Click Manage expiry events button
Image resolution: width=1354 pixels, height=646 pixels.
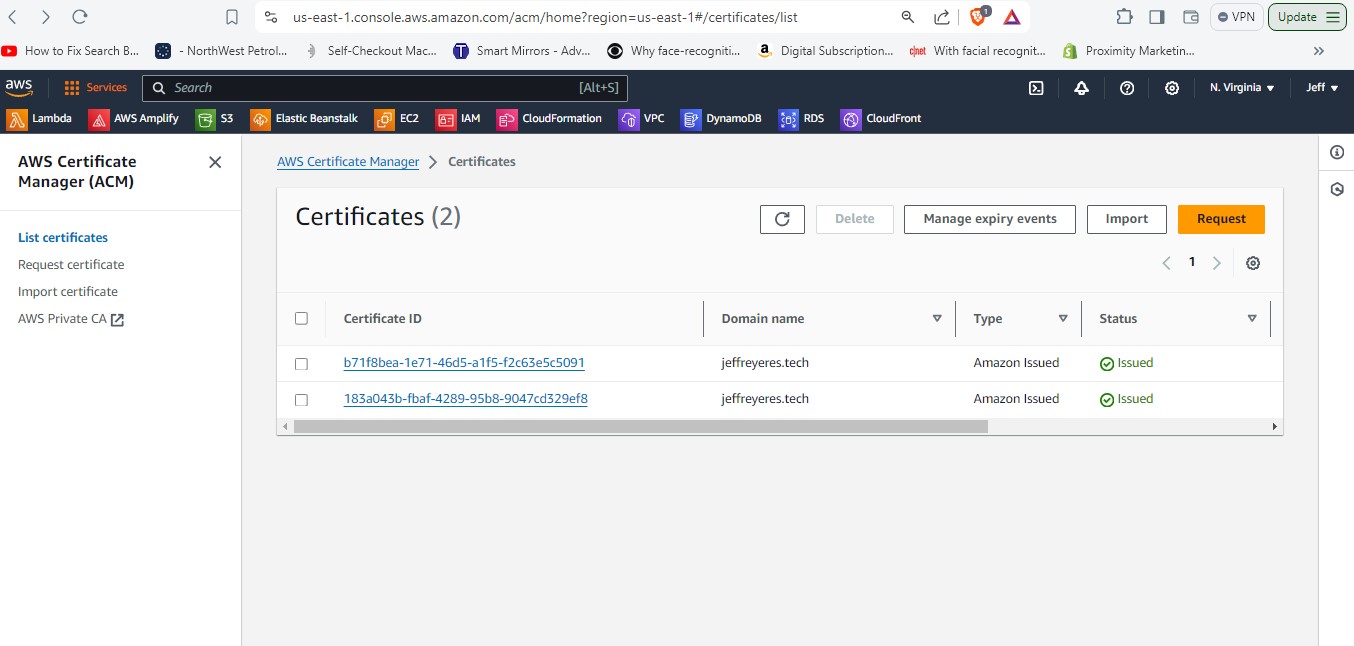990,219
